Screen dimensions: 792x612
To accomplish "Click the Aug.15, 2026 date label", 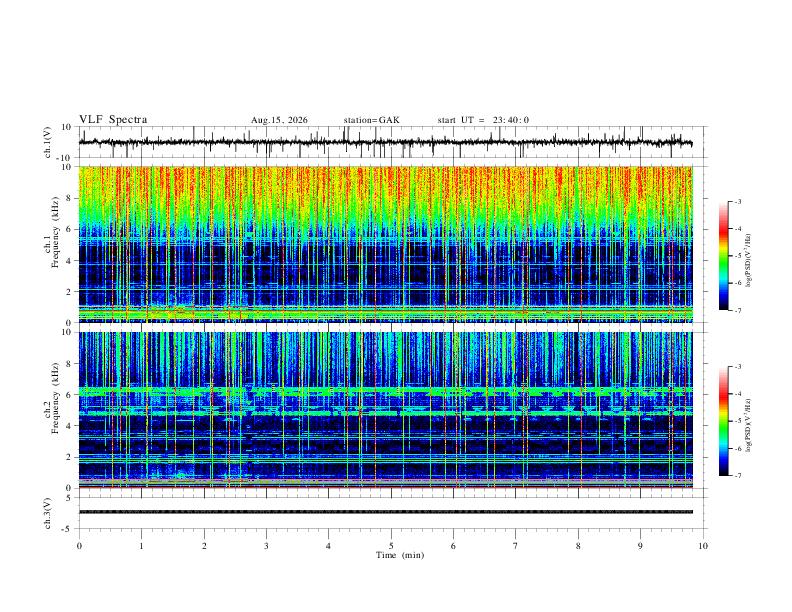I will click(279, 120).
